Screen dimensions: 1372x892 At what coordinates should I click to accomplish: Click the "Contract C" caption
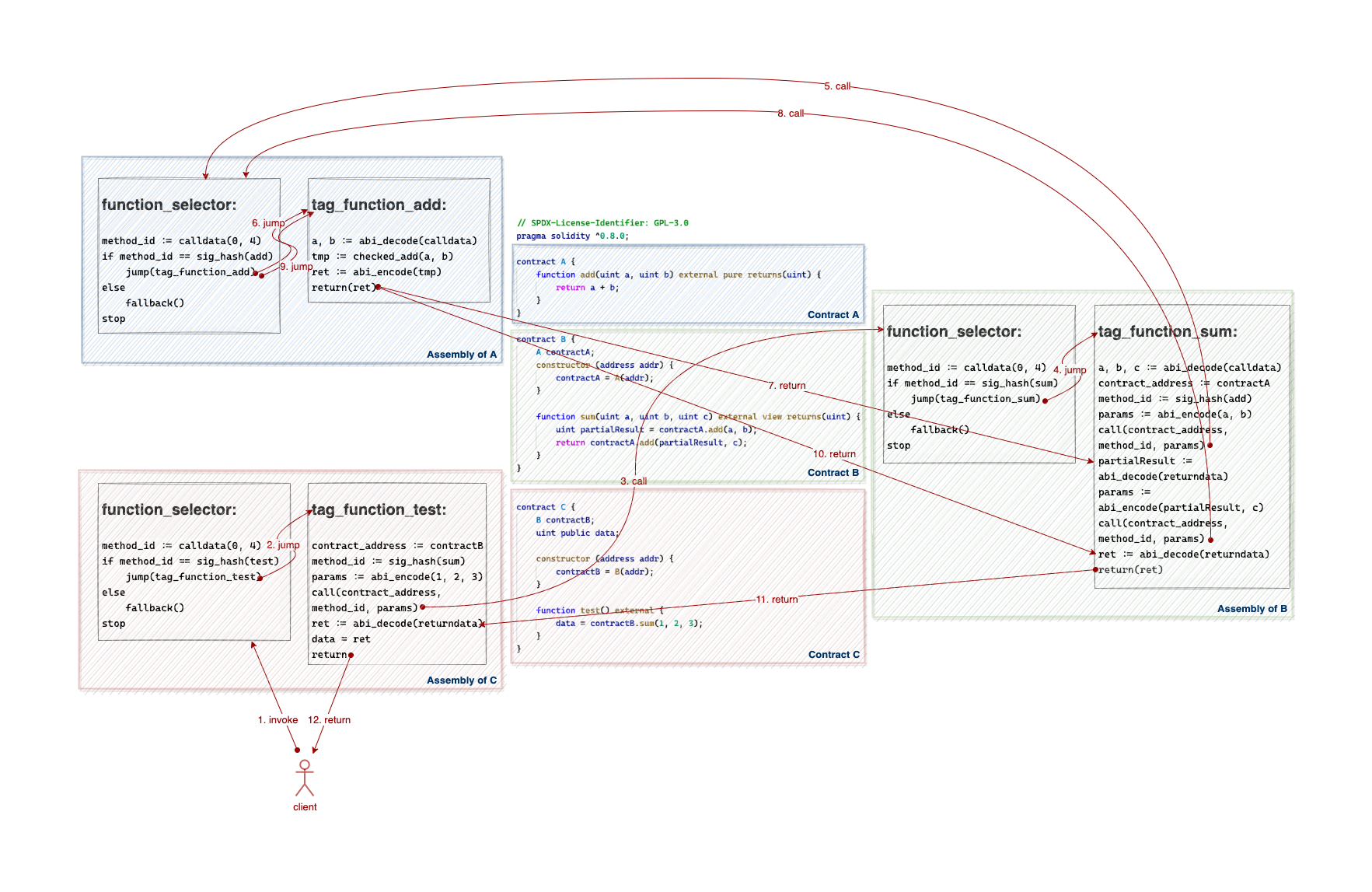coord(834,655)
